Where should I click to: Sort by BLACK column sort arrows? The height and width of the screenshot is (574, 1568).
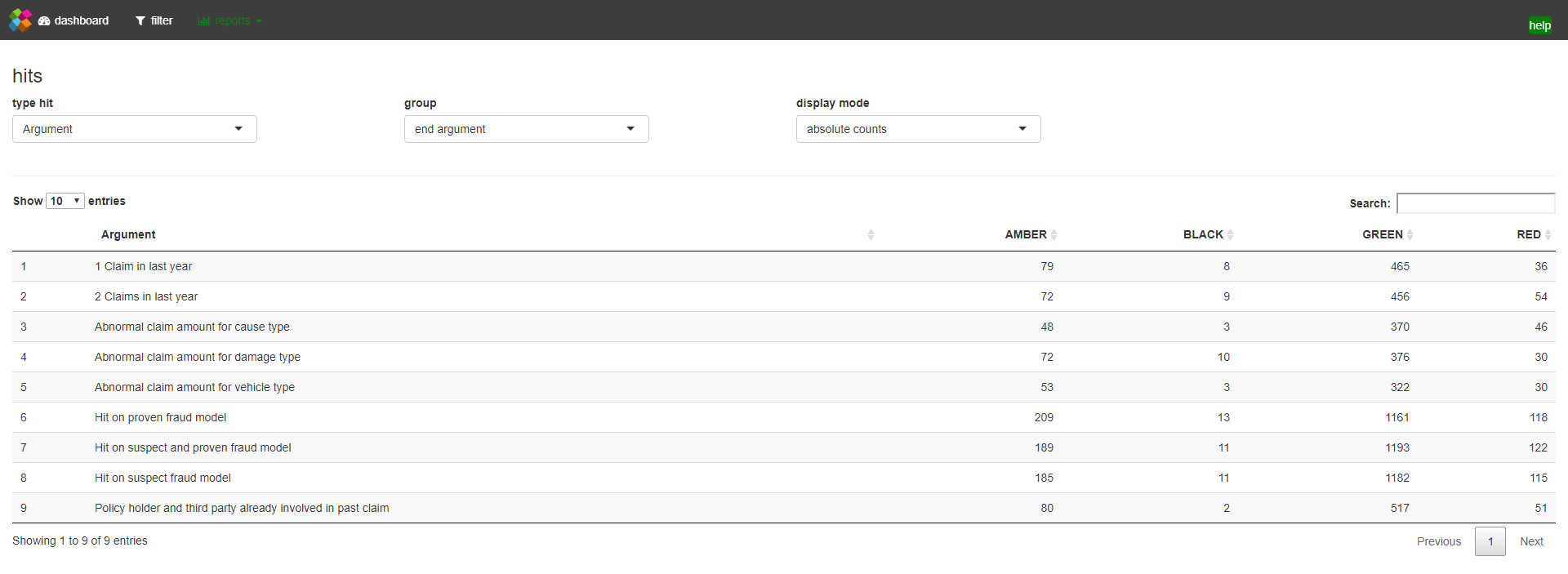tap(1230, 234)
